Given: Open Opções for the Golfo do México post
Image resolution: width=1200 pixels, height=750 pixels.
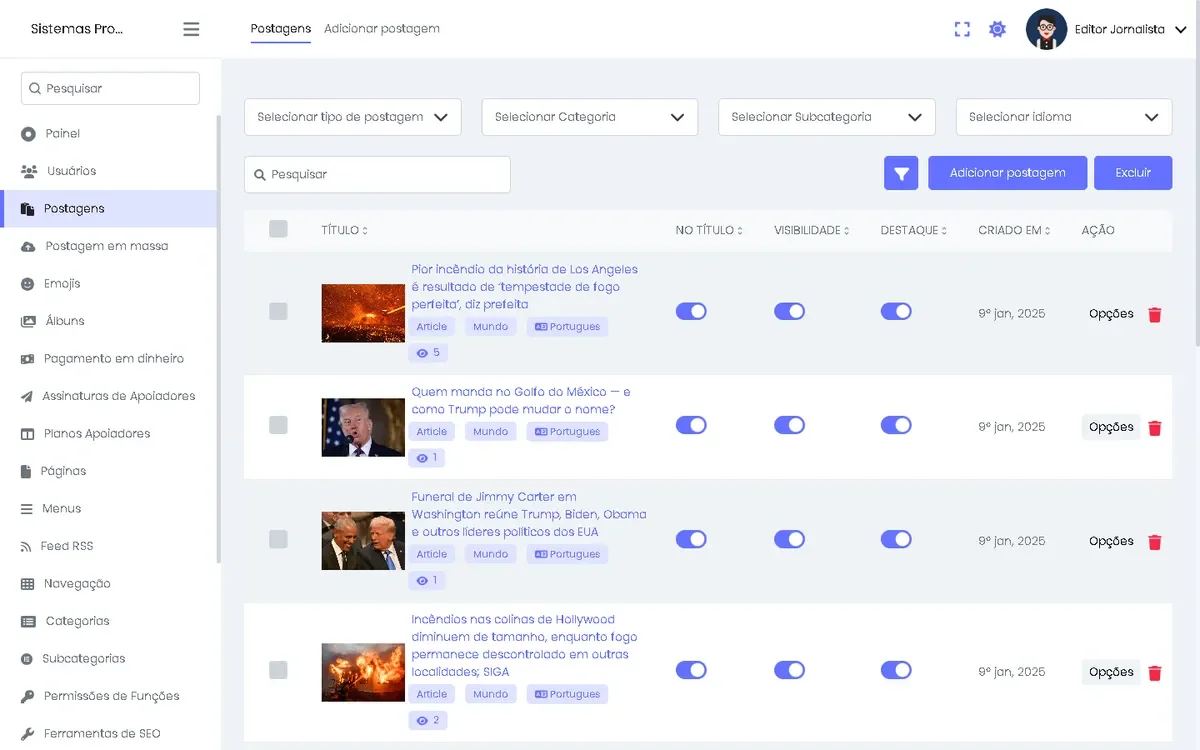Looking at the screenshot, I should click(x=1111, y=427).
